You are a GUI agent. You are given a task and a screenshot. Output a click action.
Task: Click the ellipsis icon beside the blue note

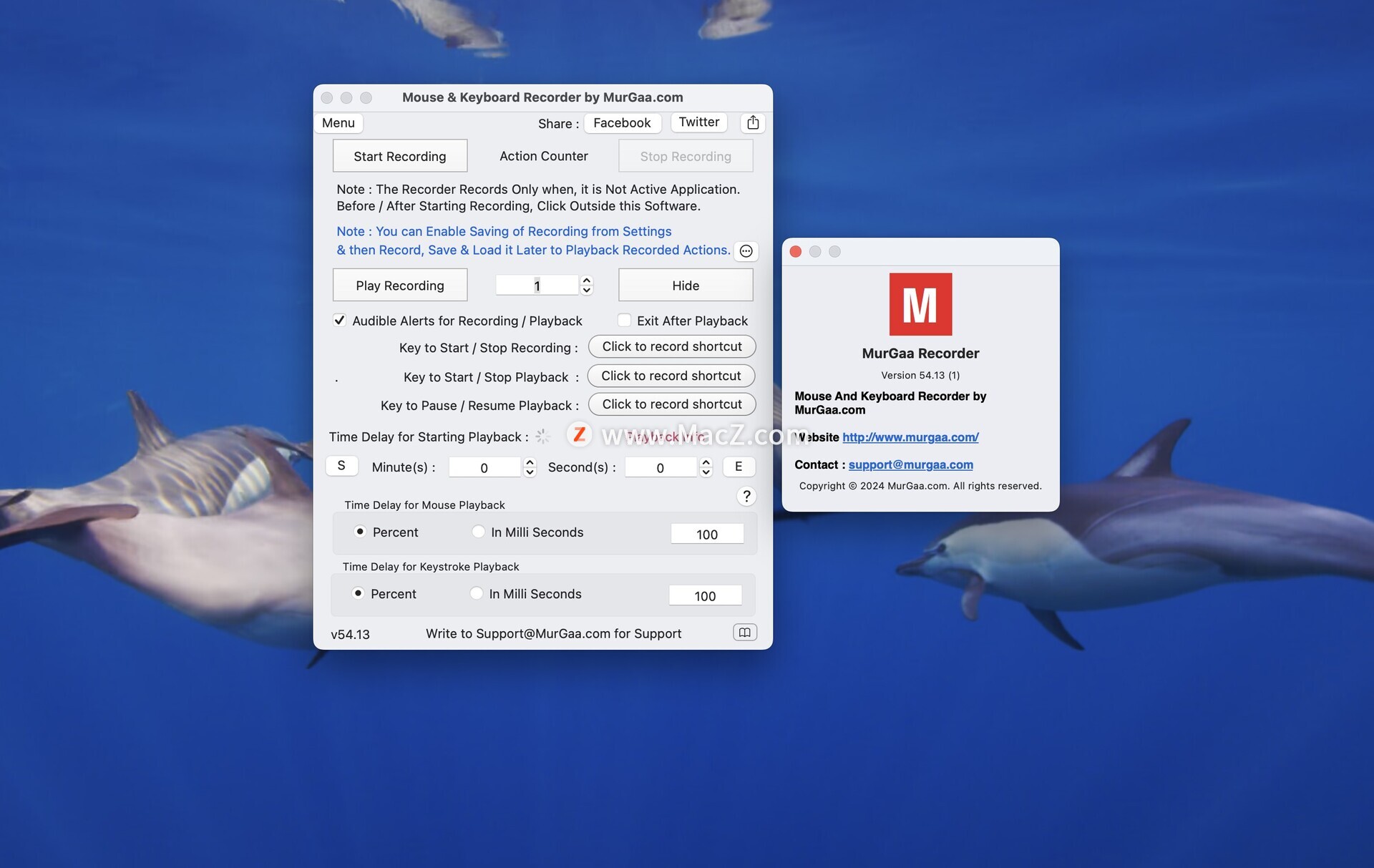[746, 251]
